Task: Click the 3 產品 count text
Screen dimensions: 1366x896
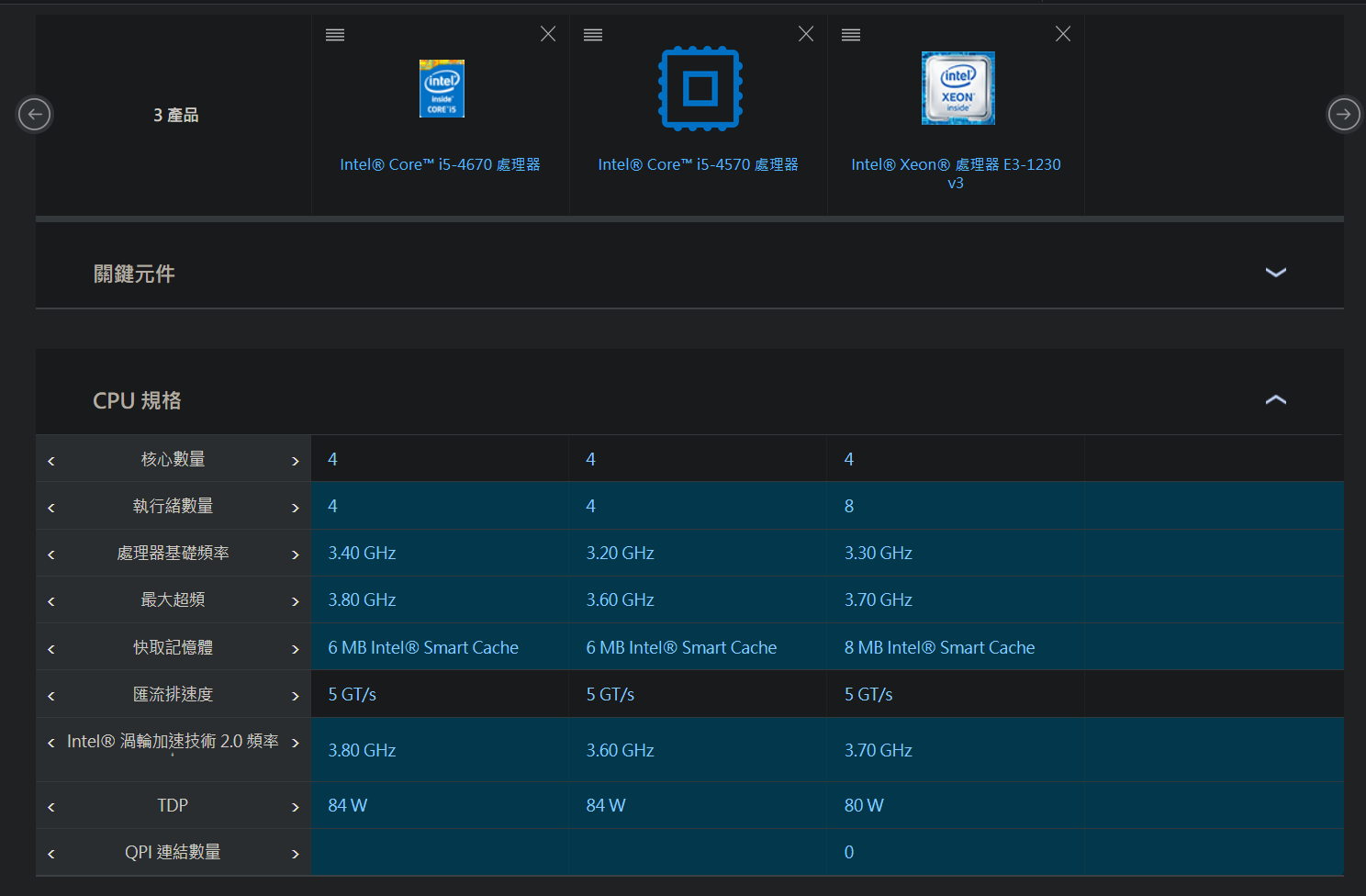Action: pyautogui.click(x=175, y=115)
